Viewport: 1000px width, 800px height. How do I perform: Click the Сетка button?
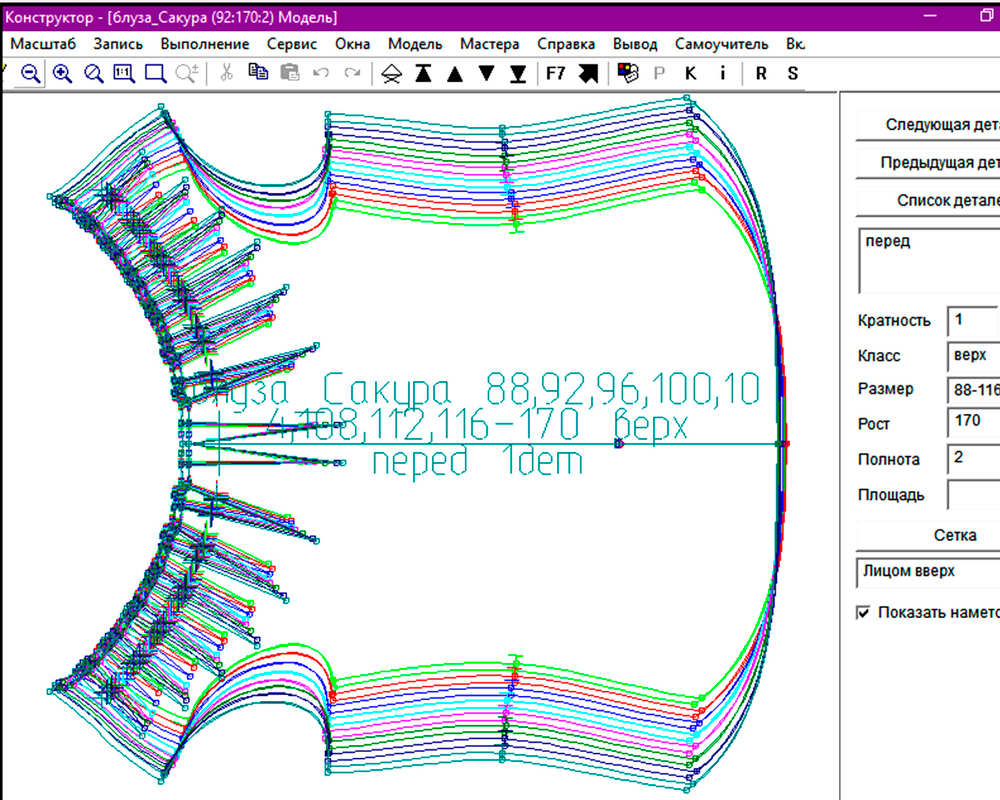[x=929, y=535]
